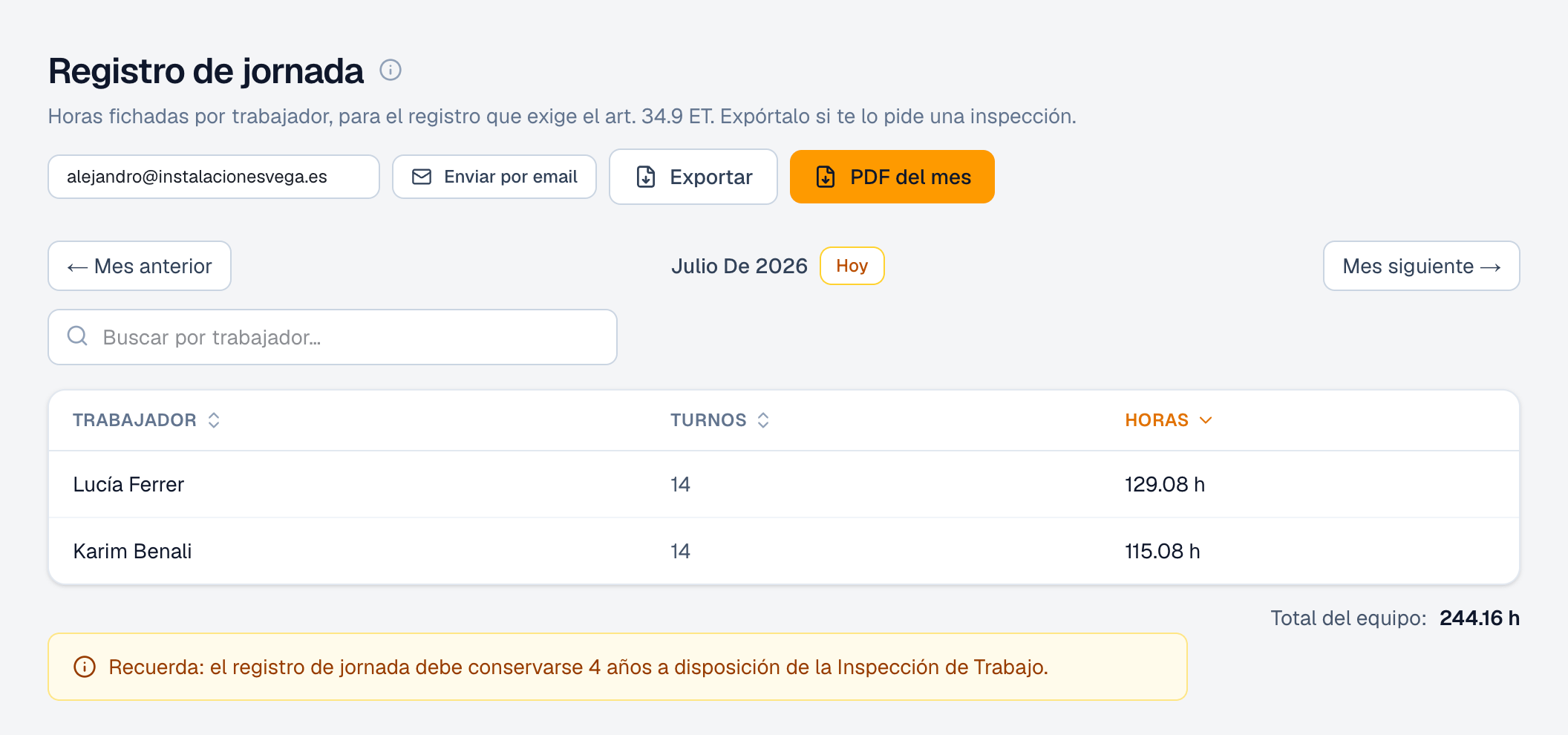
Task: Toggle the Turnos column sort arrows
Action: (763, 420)
